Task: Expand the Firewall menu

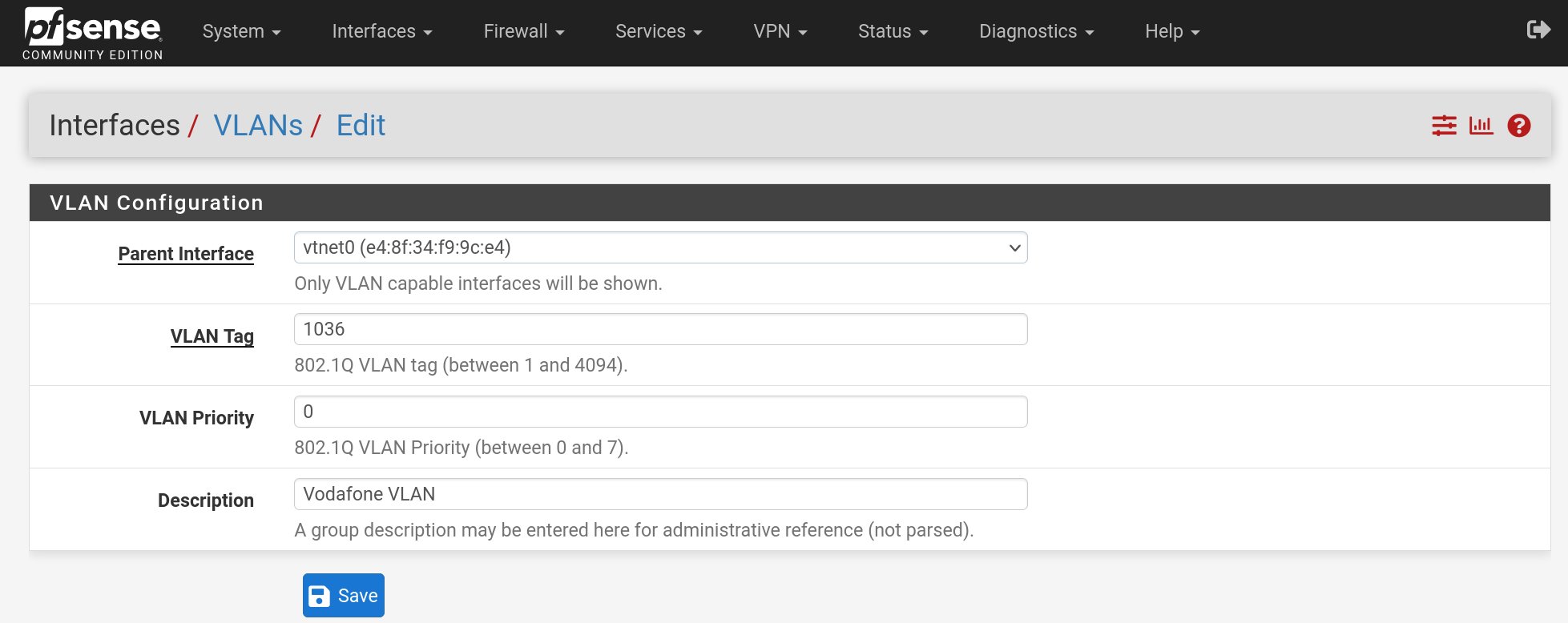Action: point(523,31)
